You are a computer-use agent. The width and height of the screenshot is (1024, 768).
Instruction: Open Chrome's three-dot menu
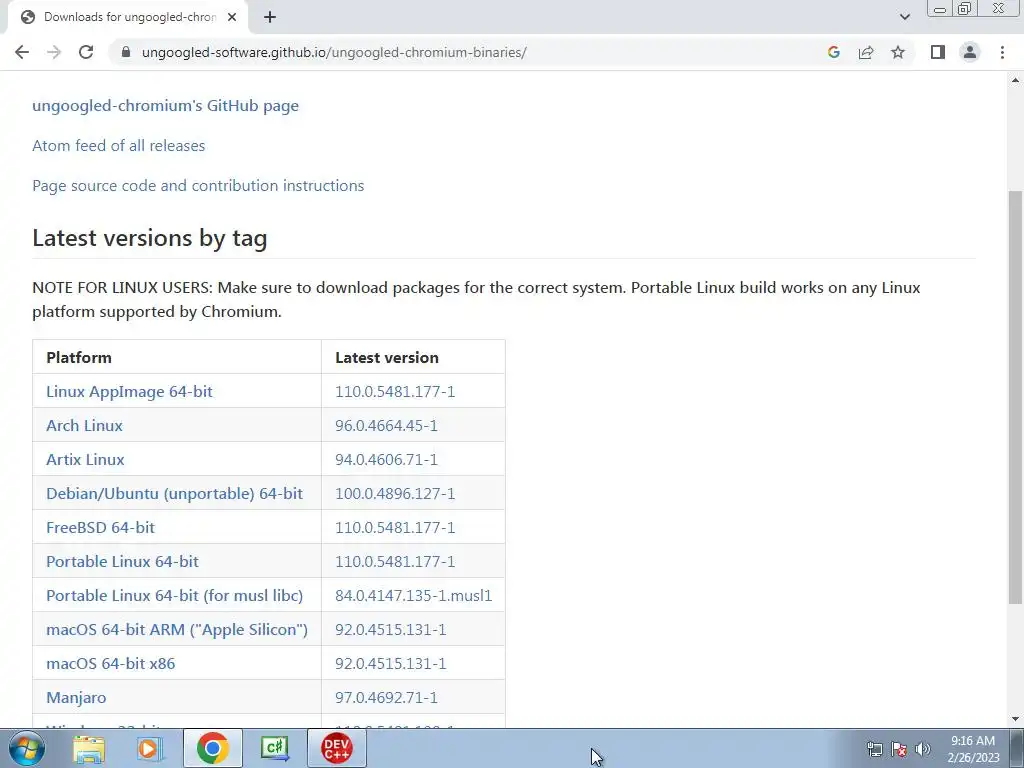coord(1002,52)
